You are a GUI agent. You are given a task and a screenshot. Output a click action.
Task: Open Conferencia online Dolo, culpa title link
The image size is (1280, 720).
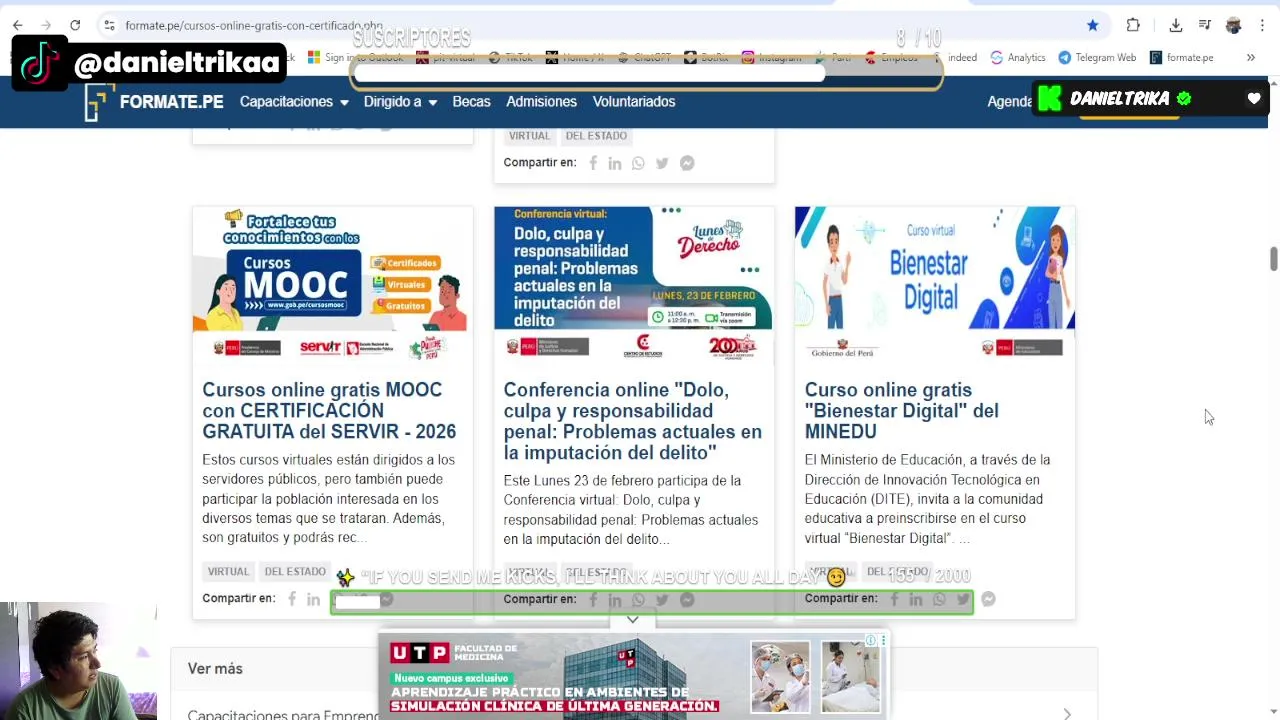point(633,421)
